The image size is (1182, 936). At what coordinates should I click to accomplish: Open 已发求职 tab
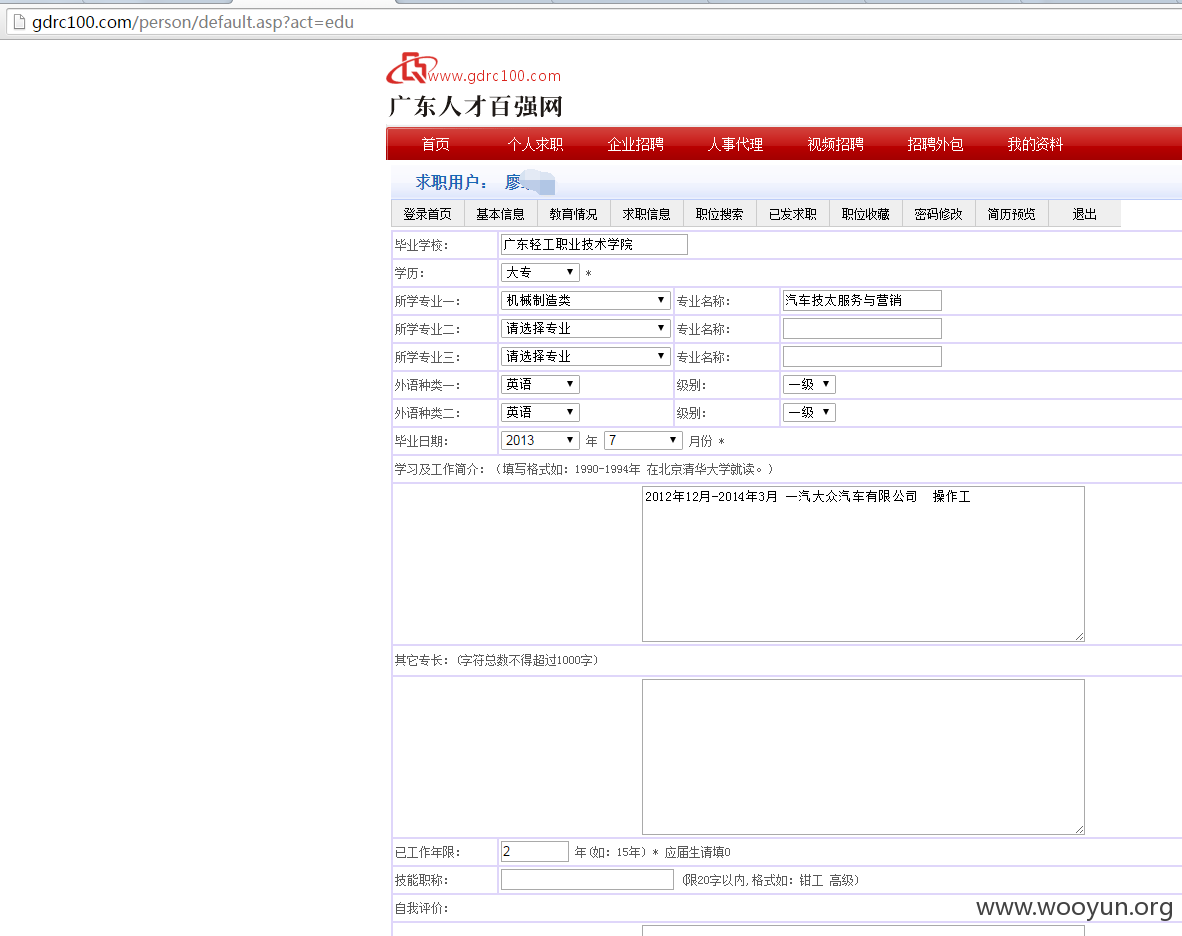pos(793,214)
